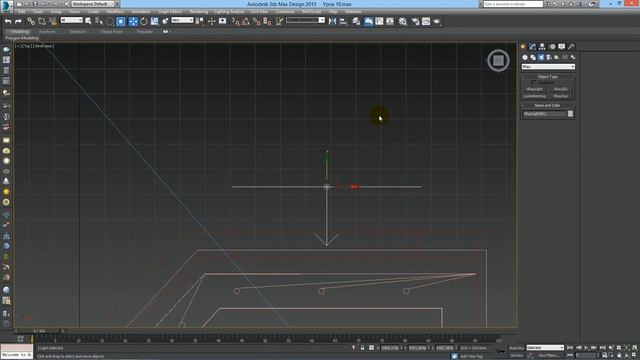The height and width of the screenshot is (360, 640).
Task: Open the Render Setup dialog
Action: click(x=415, y=21)
